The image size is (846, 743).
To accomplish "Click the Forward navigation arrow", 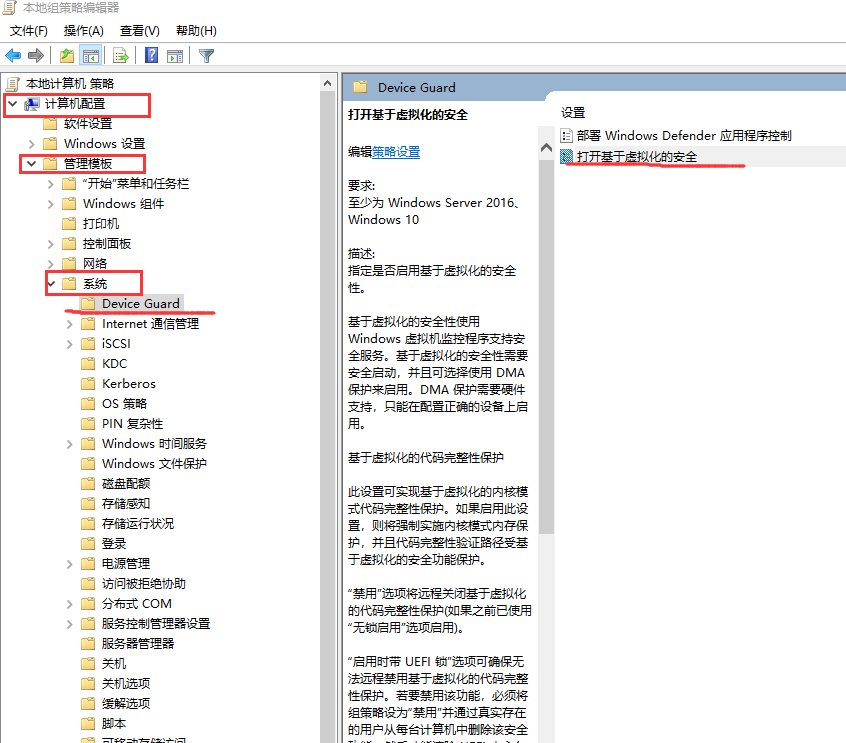I will point(33,56).
